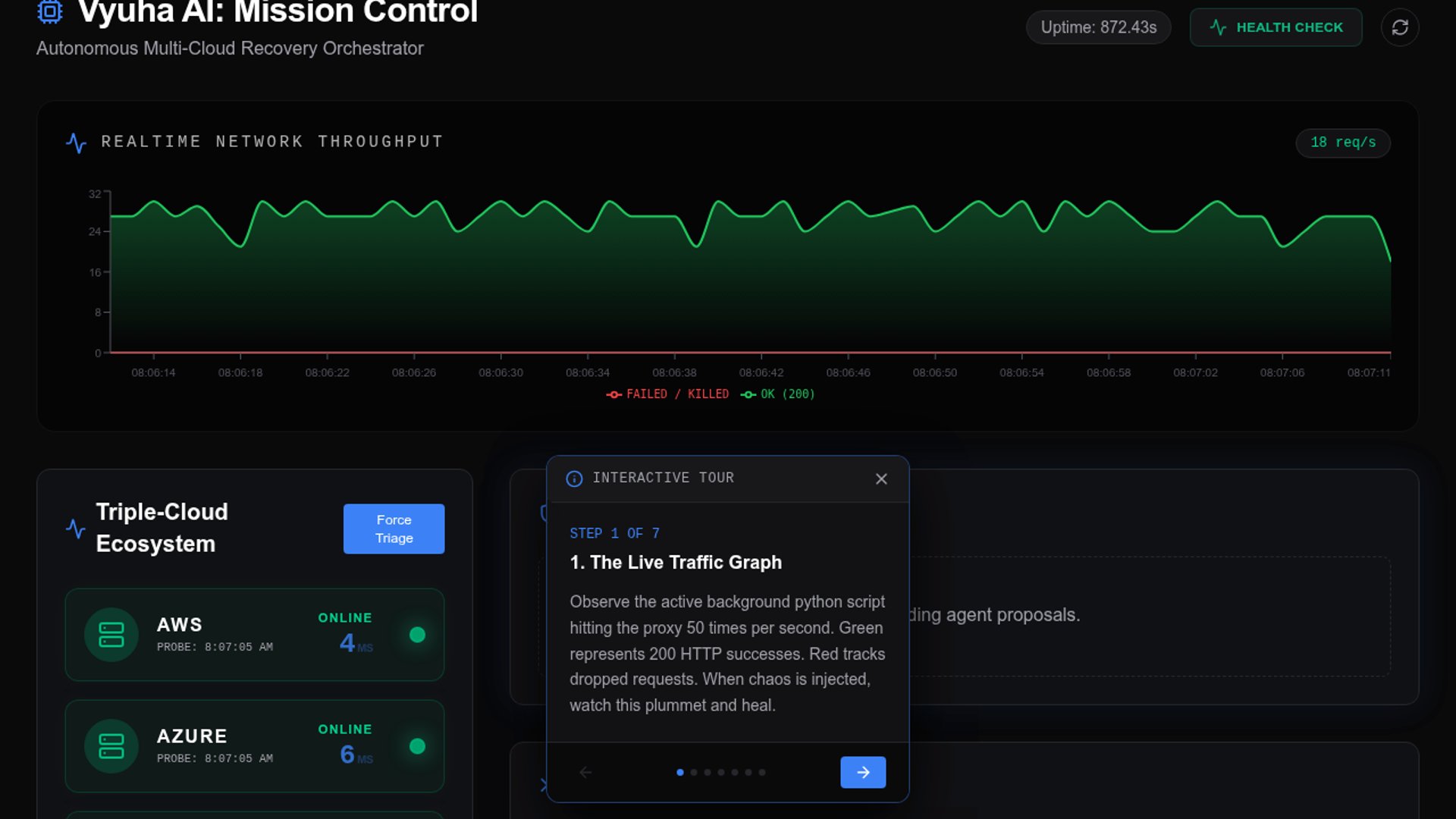
Task: Click AWS green online status indicator
Action: (x=417, y=635)
